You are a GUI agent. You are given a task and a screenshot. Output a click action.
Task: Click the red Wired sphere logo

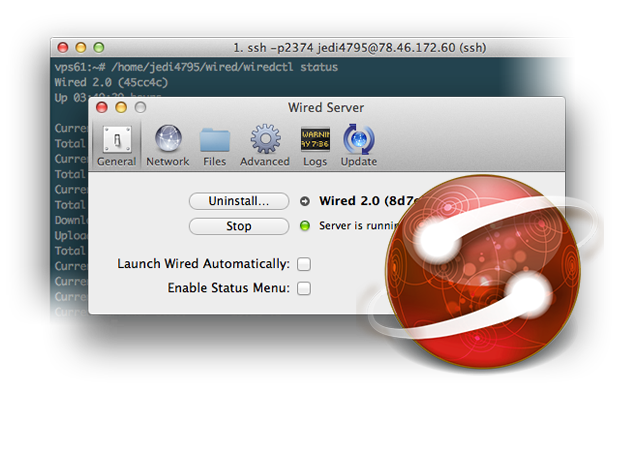(x=482, y=272)
